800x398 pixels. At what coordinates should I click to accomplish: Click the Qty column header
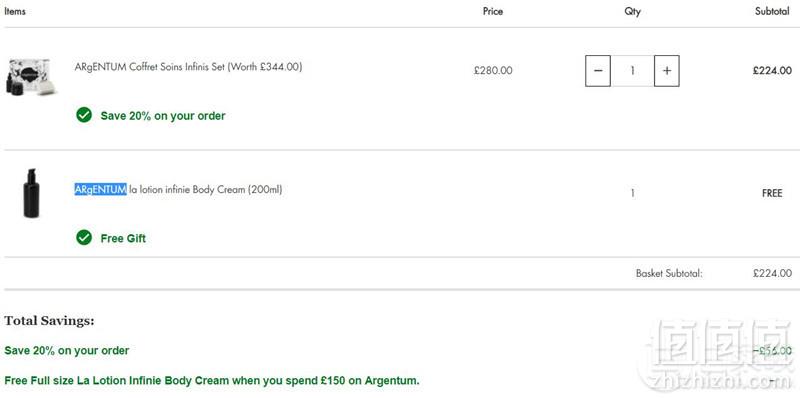click(632, 11)
